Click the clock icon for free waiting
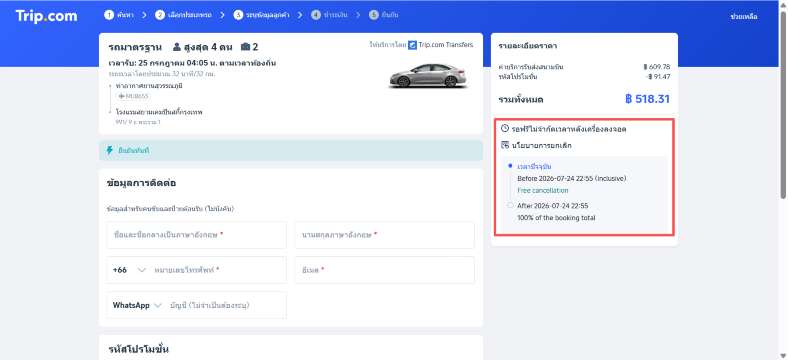This screenshot has height=360, width=788. 506,129
